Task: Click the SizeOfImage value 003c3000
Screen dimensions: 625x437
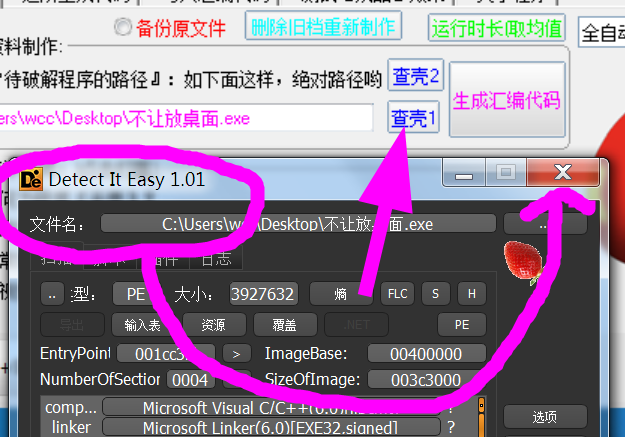Action: 426,380
